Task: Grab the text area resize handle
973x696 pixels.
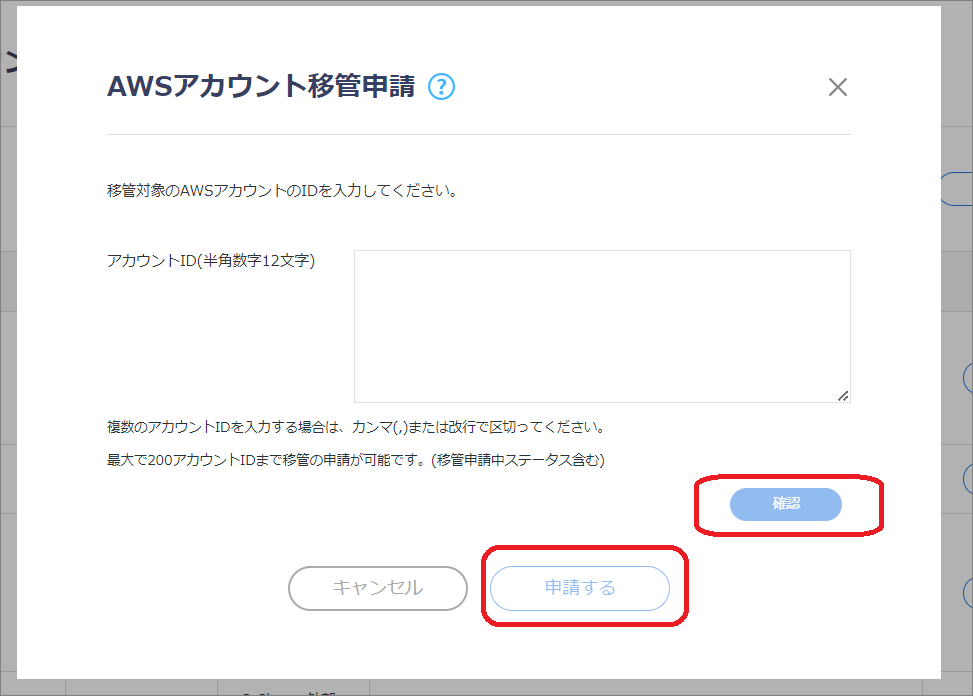Action: (x=843, y=395)
